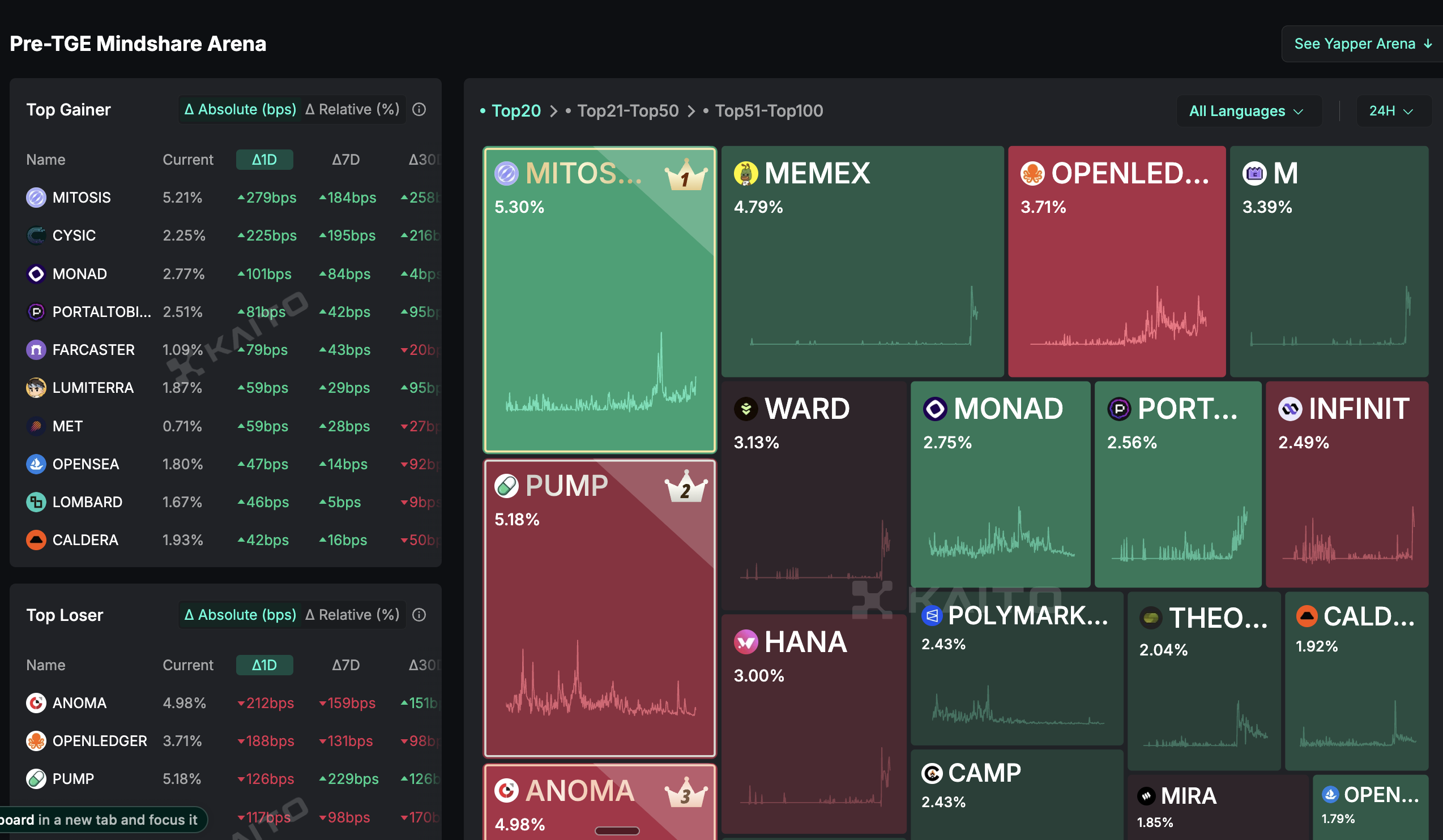This screenshot has height=840, width=1443.
Task: Click the CALDERA logo in Top Gainer list
Action: (x=36, y=540)
